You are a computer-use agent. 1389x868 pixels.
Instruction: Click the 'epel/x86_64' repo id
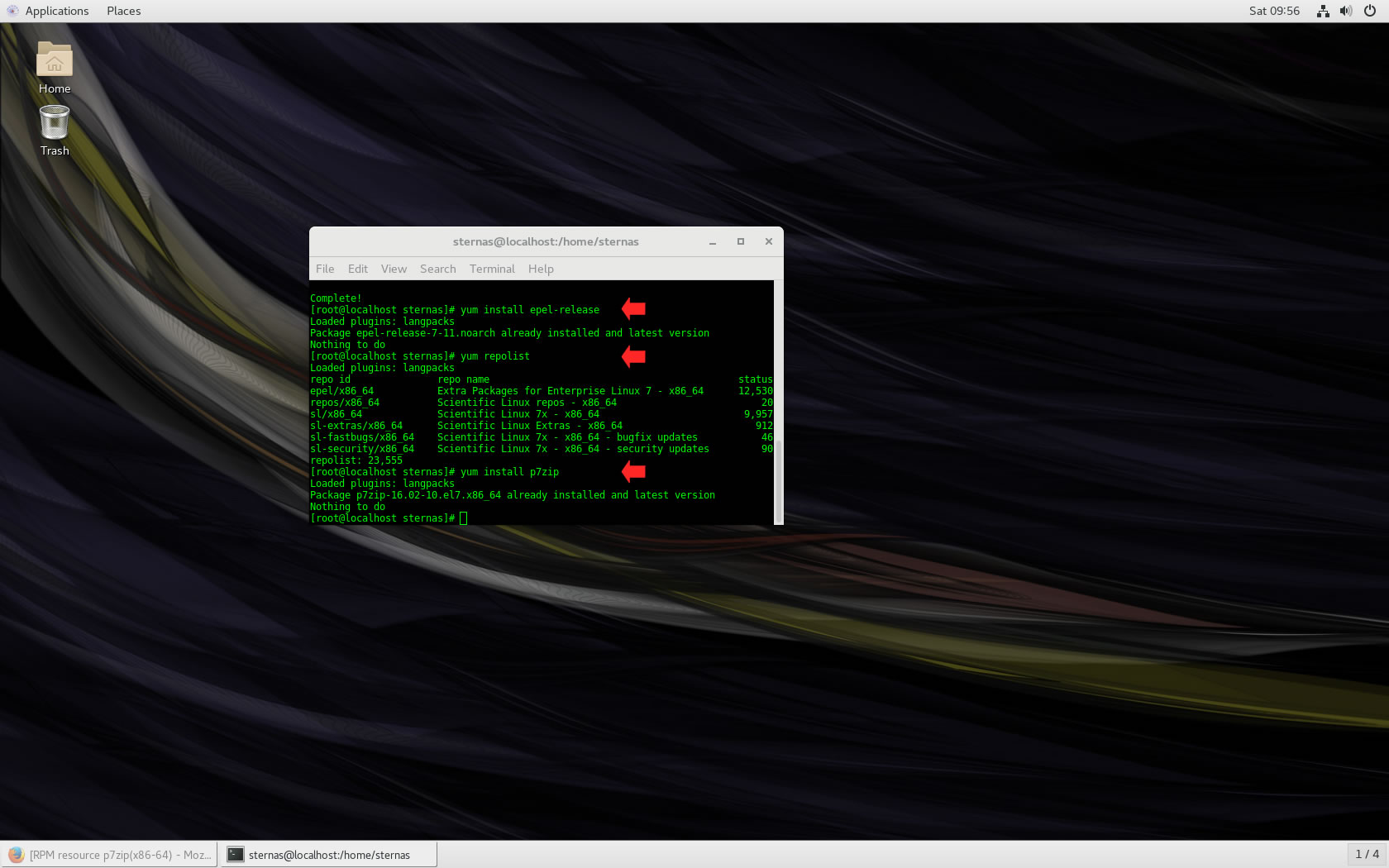click(341, 391)
